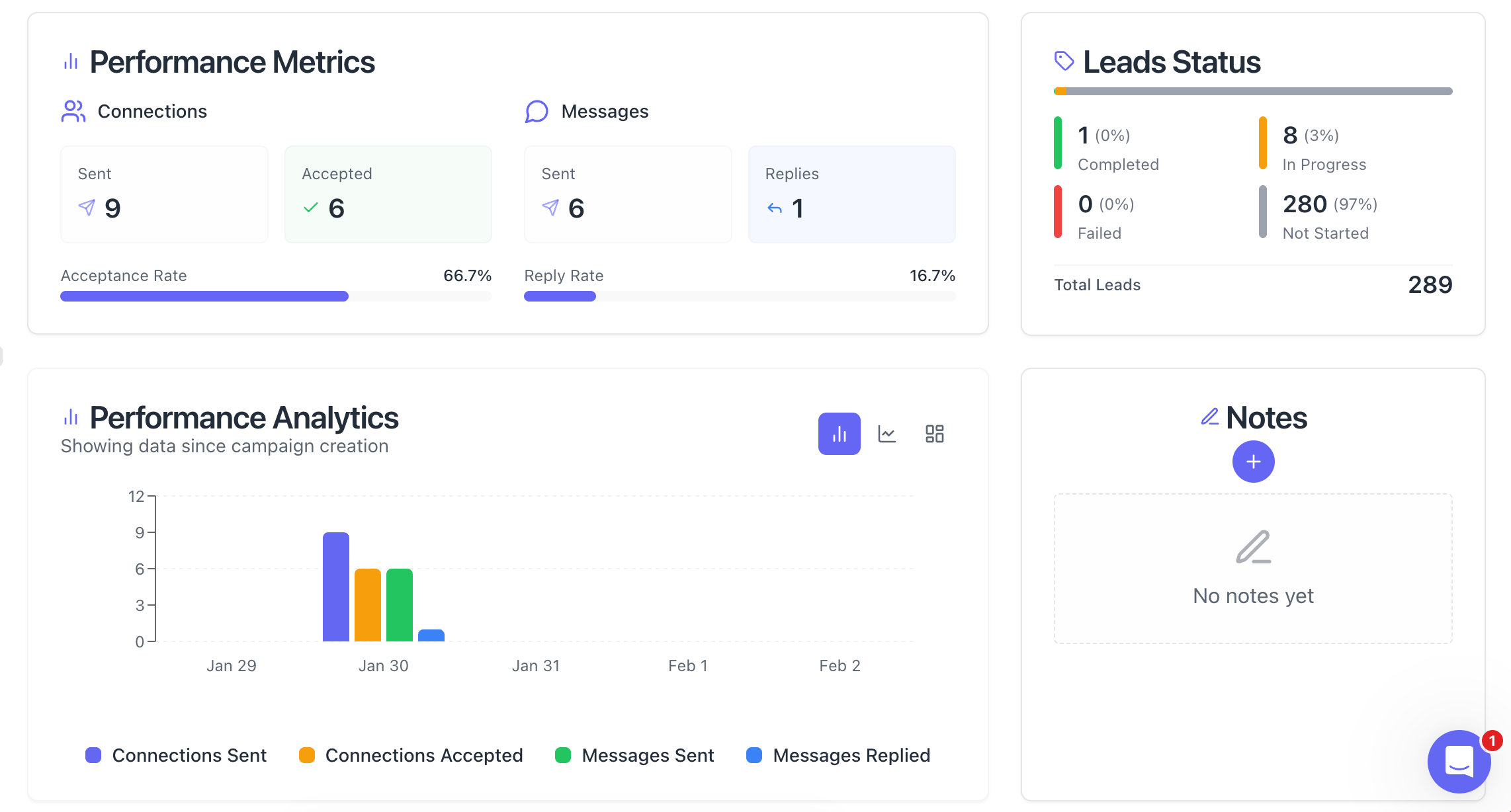1511x812 pixels.
Task: Add a new note with plus button
Action: pos(1253,462)
